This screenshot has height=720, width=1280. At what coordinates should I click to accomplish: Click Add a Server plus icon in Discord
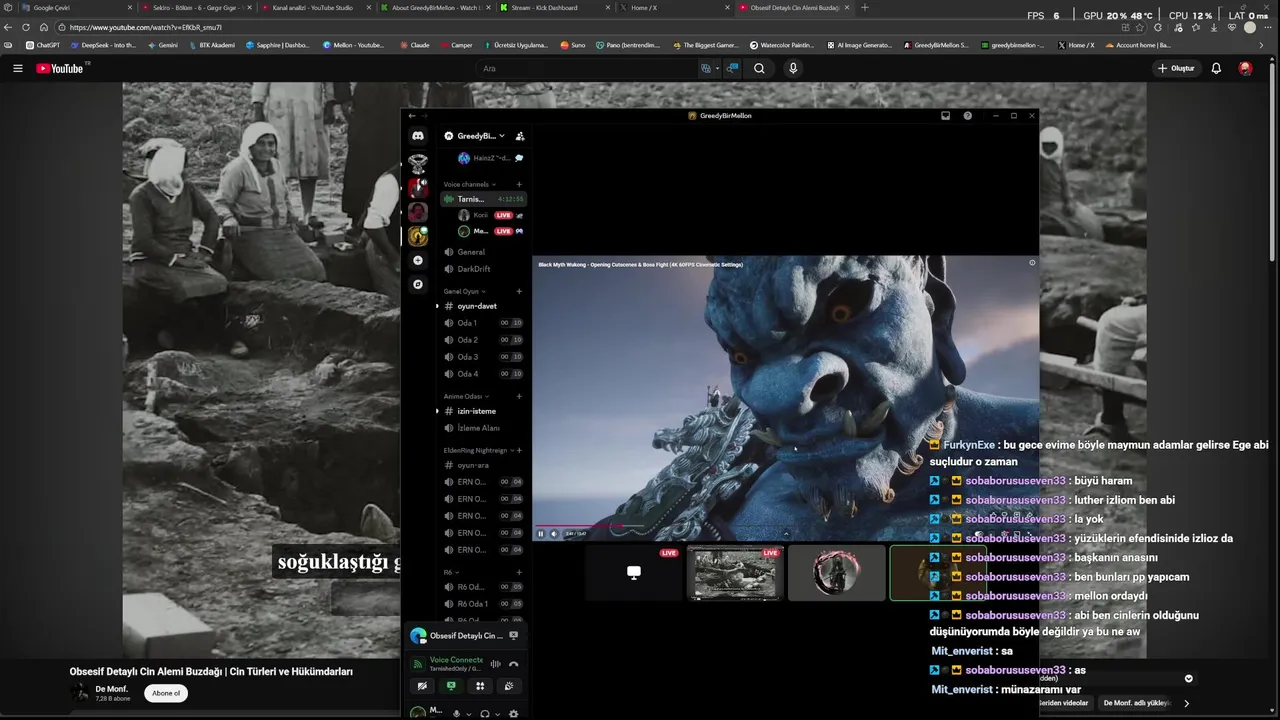[418, 260]
